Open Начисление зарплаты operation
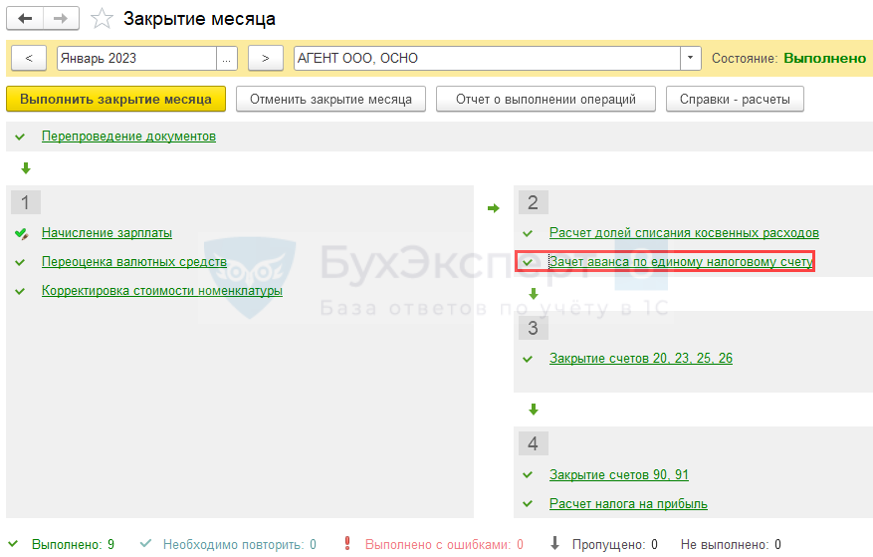Viewport: 873px width, 557px height. 107,233
